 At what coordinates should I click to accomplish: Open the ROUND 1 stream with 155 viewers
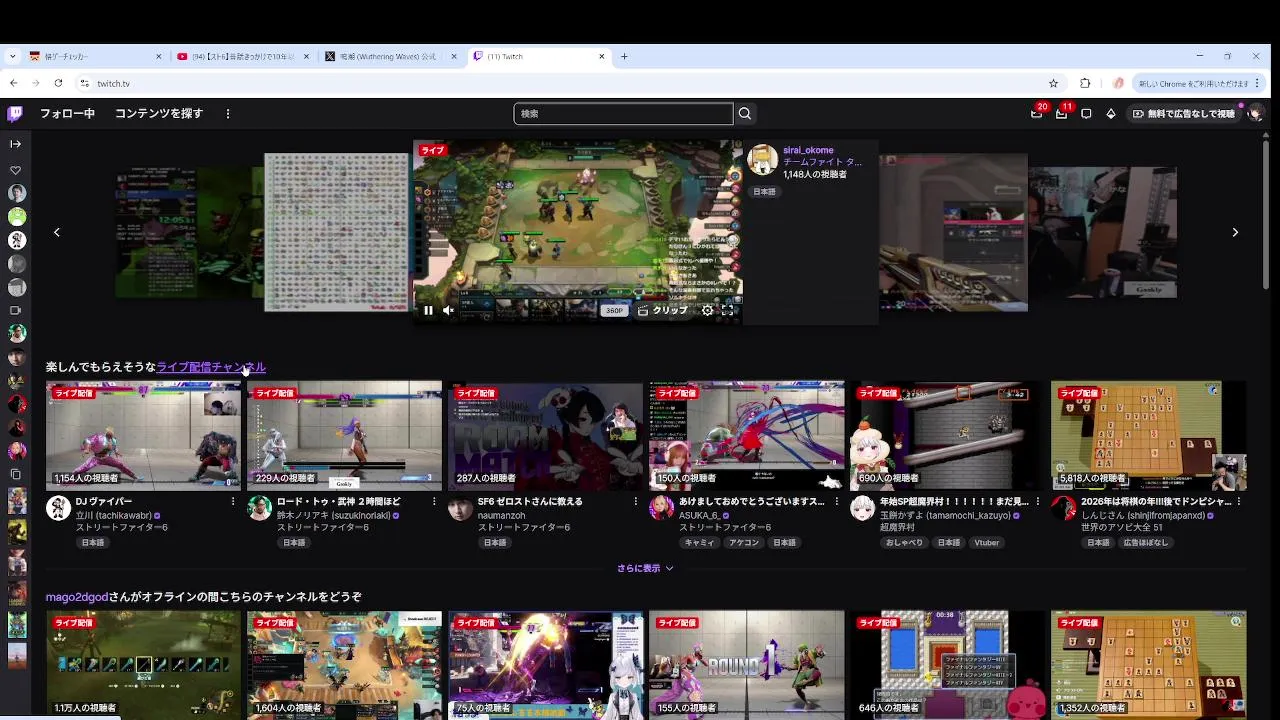746,665
